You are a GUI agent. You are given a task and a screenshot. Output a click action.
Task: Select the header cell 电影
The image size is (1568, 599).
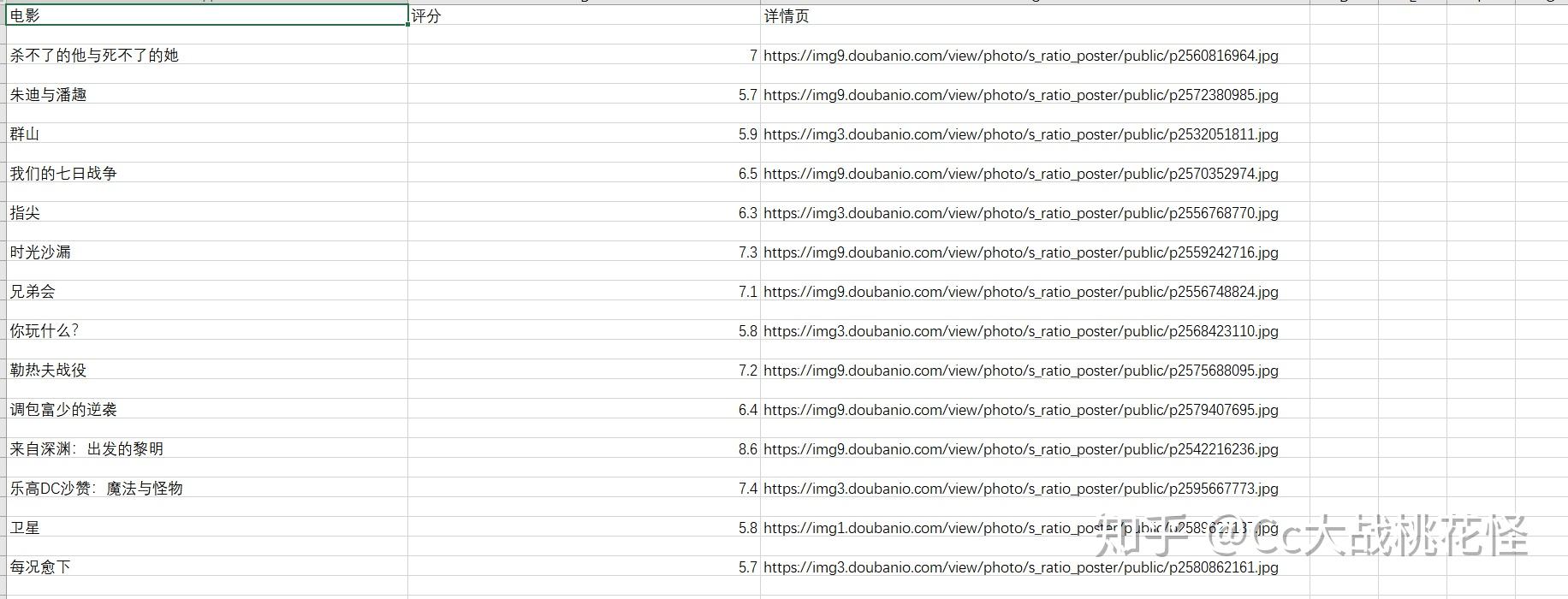(206, 15)
